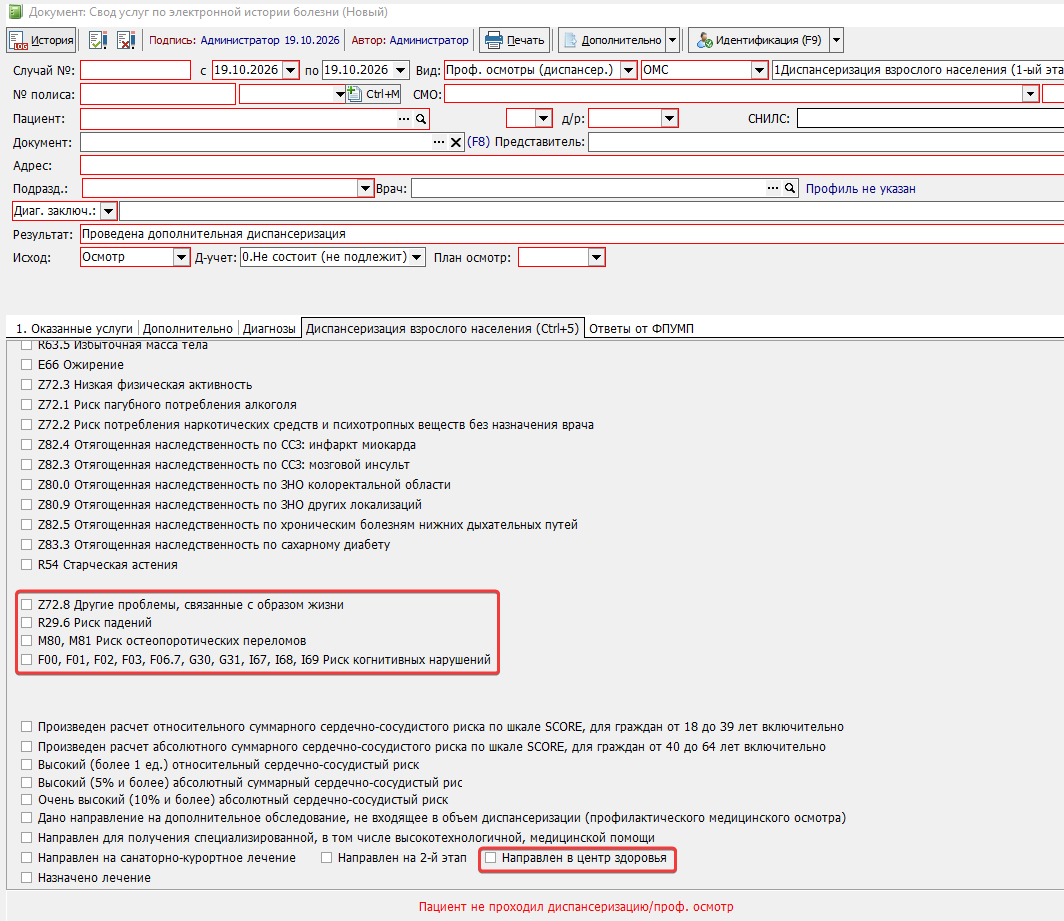Click the ellipsis button in Документ field
Viewport: 1064px width, 921px height.
coord(439,143)
